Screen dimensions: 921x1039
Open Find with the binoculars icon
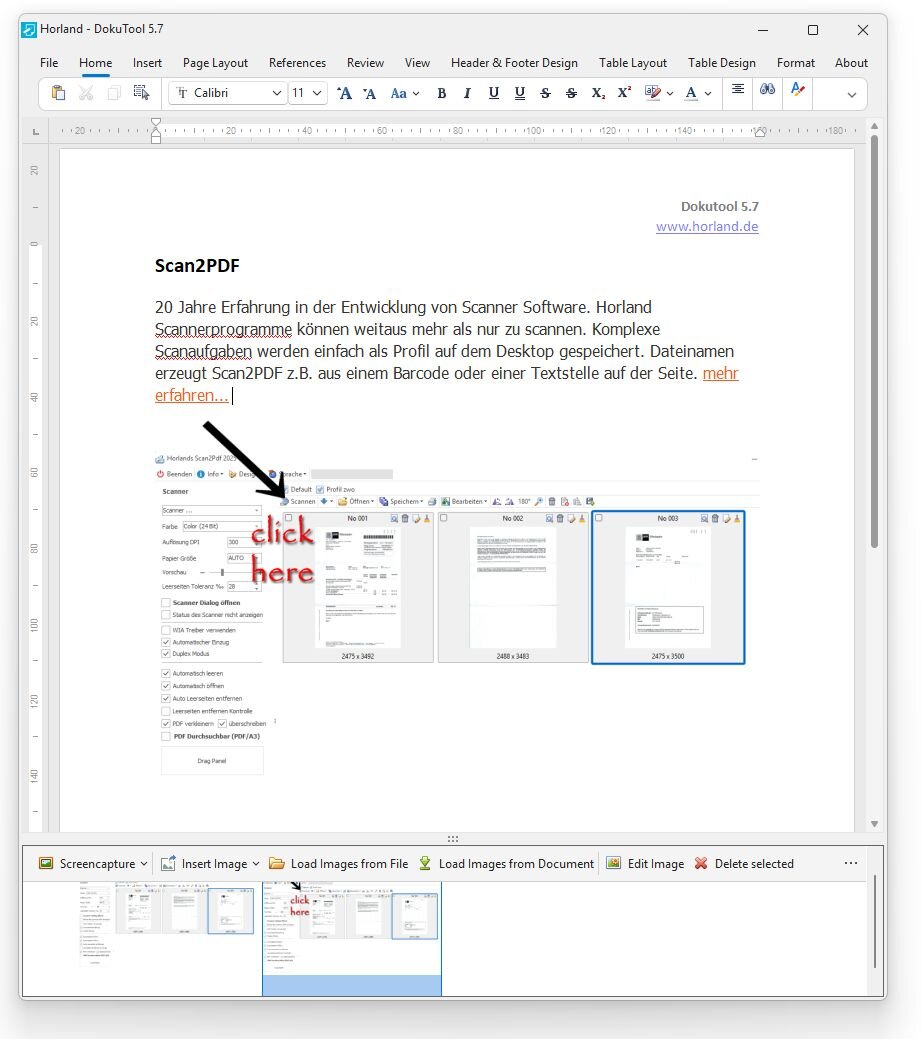coord(767,89)
